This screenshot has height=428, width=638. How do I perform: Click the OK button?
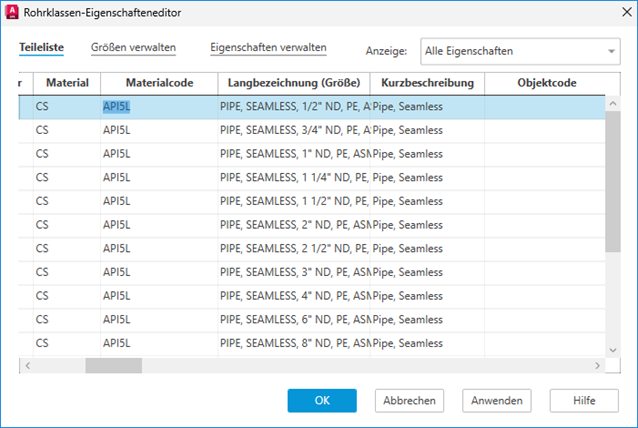click(322, 401)
